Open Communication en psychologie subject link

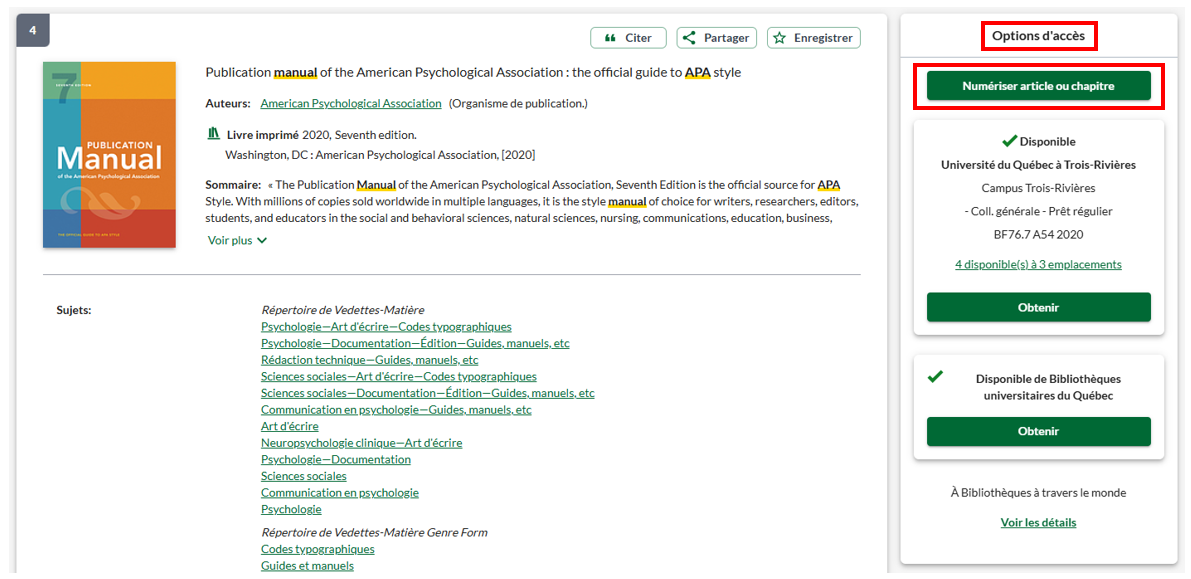339,493
